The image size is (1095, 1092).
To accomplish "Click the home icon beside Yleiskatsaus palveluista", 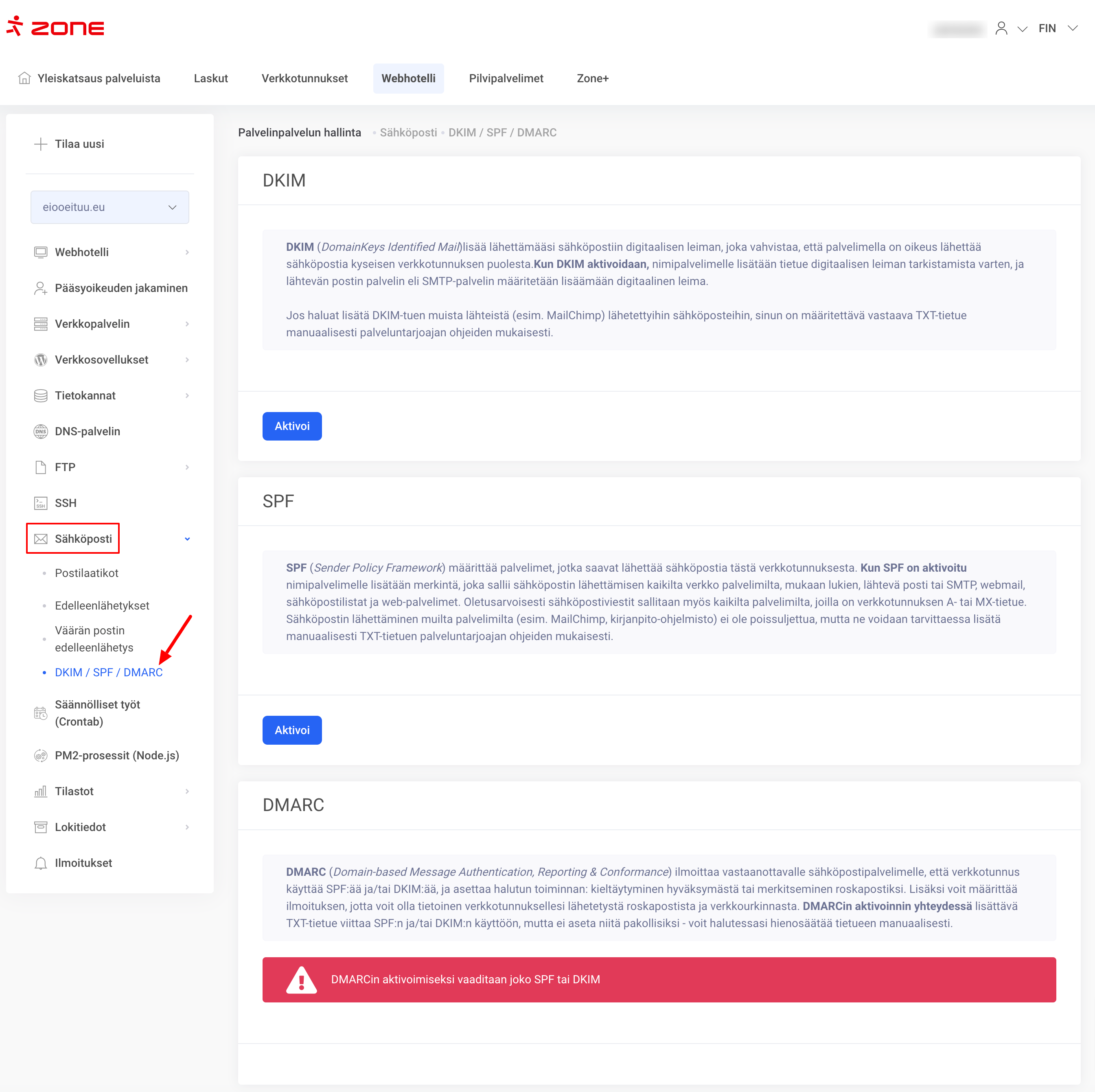I will [x=24, y=78].
